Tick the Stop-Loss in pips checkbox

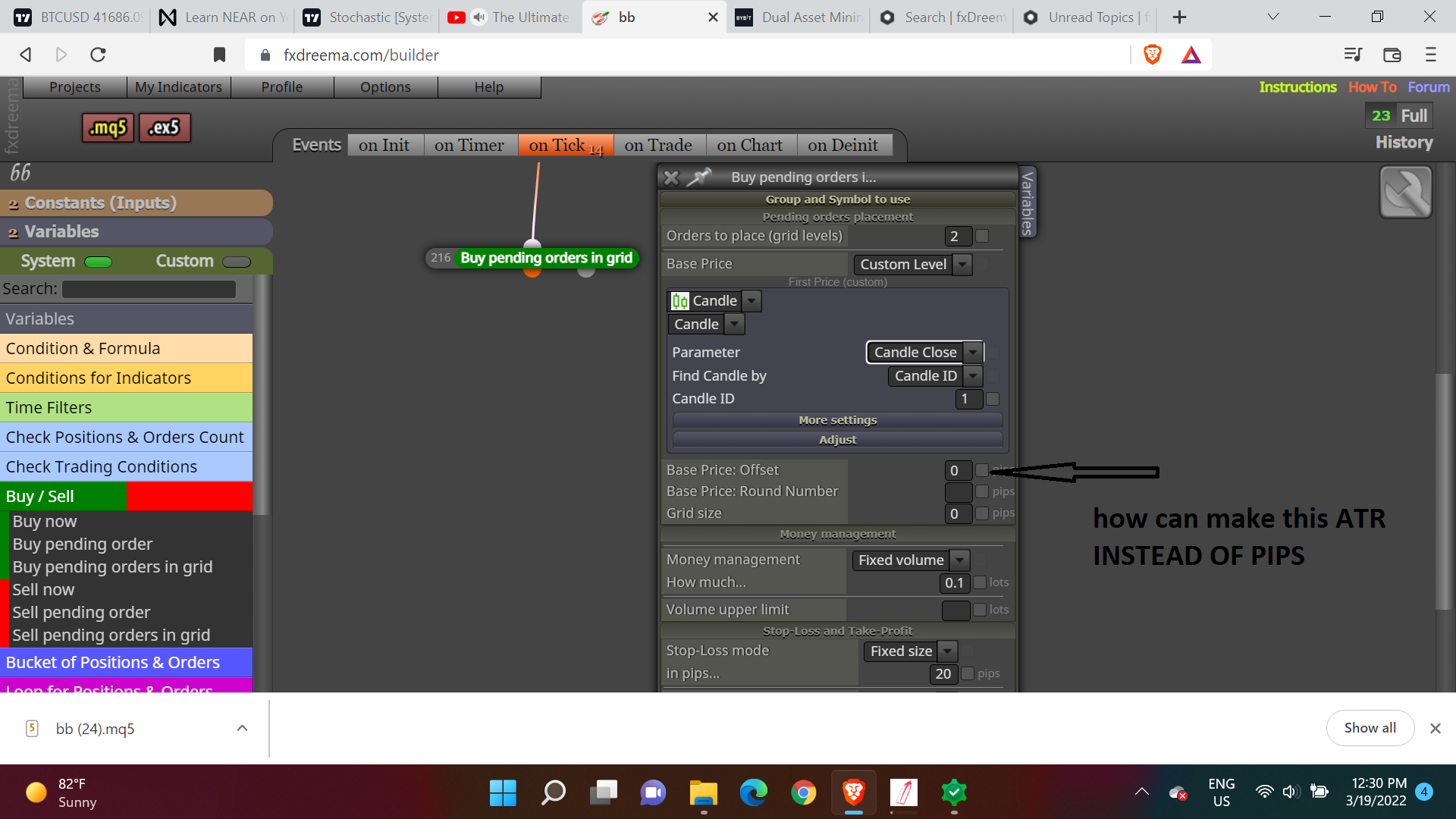(968, 673)
